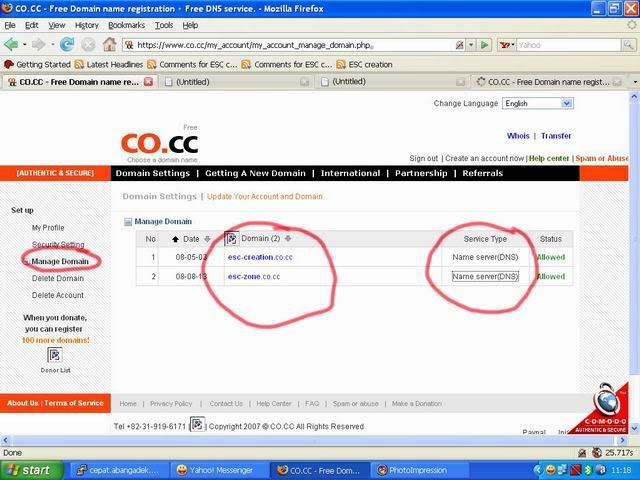Click Name server(DNS) for esc-creation row
Viewport: 640px width, 480px height.
485,257
